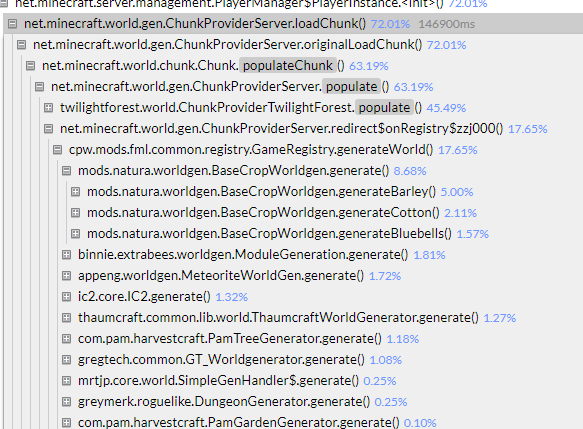Viewport: 583px width, 429px height.
Task: Expand PamTreeGenerator.generate() node
Action: [x=66, y=339]
